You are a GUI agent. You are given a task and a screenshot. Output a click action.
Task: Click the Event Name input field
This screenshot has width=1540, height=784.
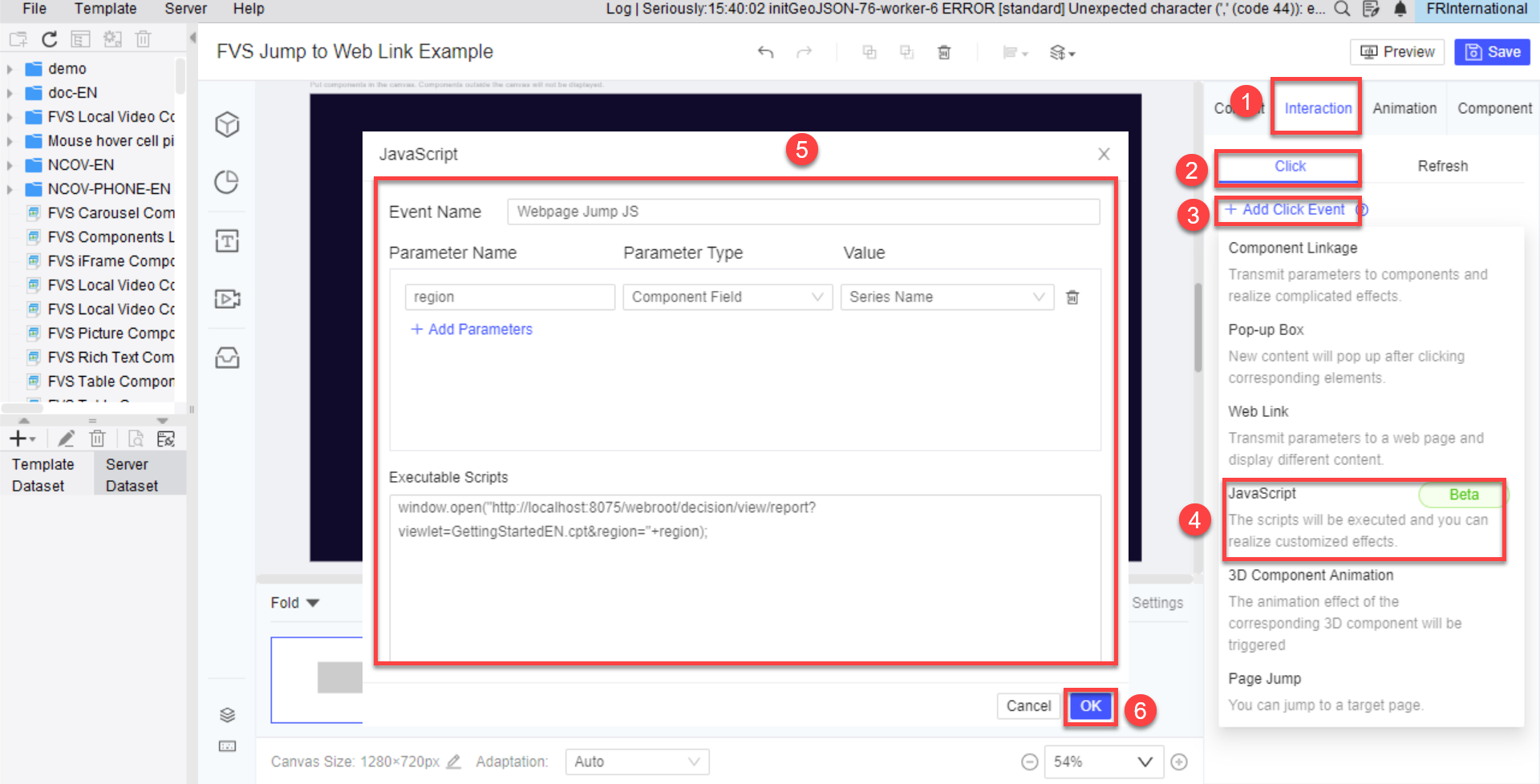803,212
